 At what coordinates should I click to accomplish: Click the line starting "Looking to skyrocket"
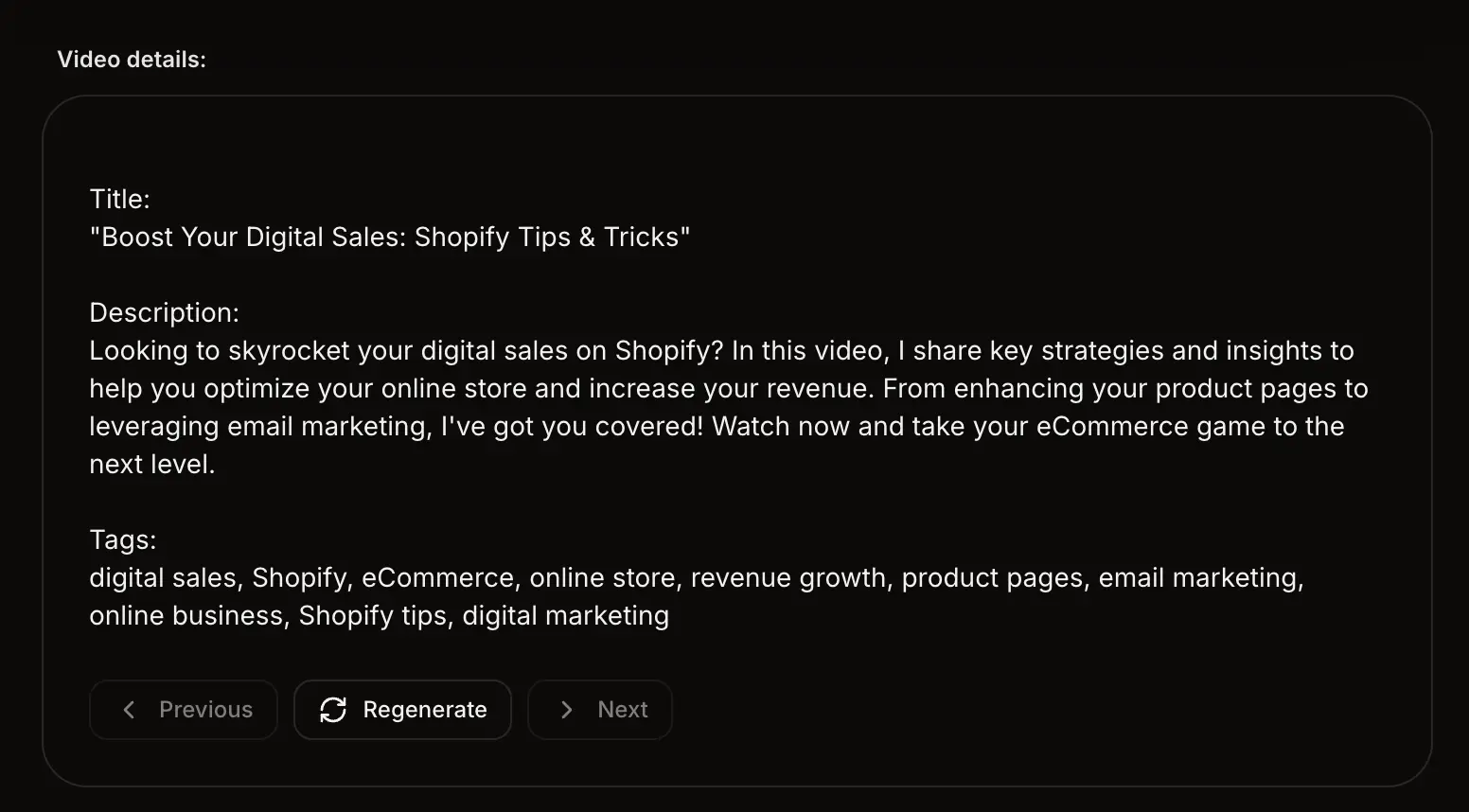[721, 350]
